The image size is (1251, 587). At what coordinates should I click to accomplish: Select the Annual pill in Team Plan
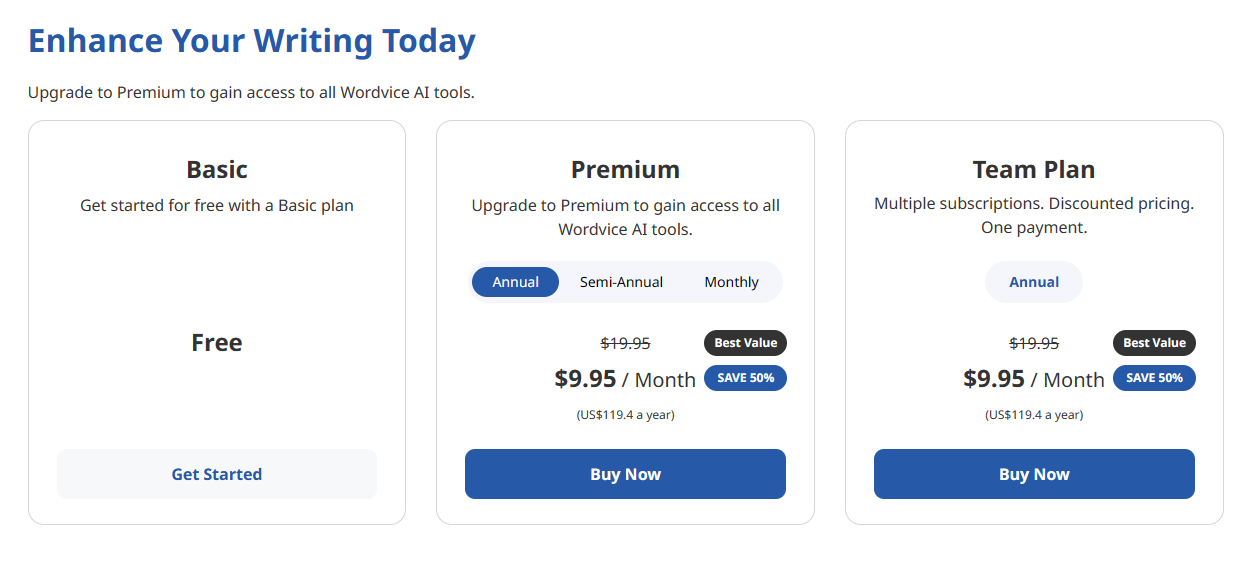(x=1034, y=282)
